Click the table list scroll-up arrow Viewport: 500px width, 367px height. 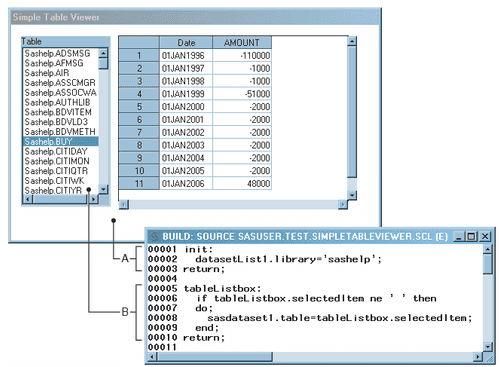click(x=104, y=53)
